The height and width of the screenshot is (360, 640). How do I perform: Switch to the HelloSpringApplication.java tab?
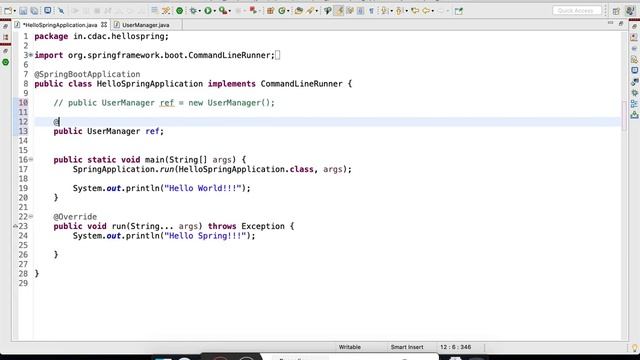point(60,25)
